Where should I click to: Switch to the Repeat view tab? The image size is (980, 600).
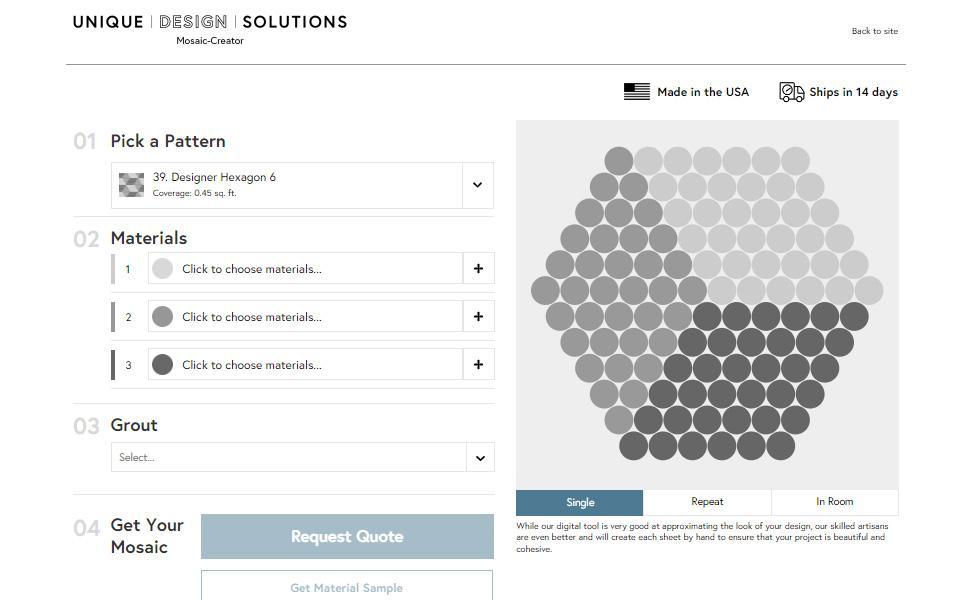707,502
